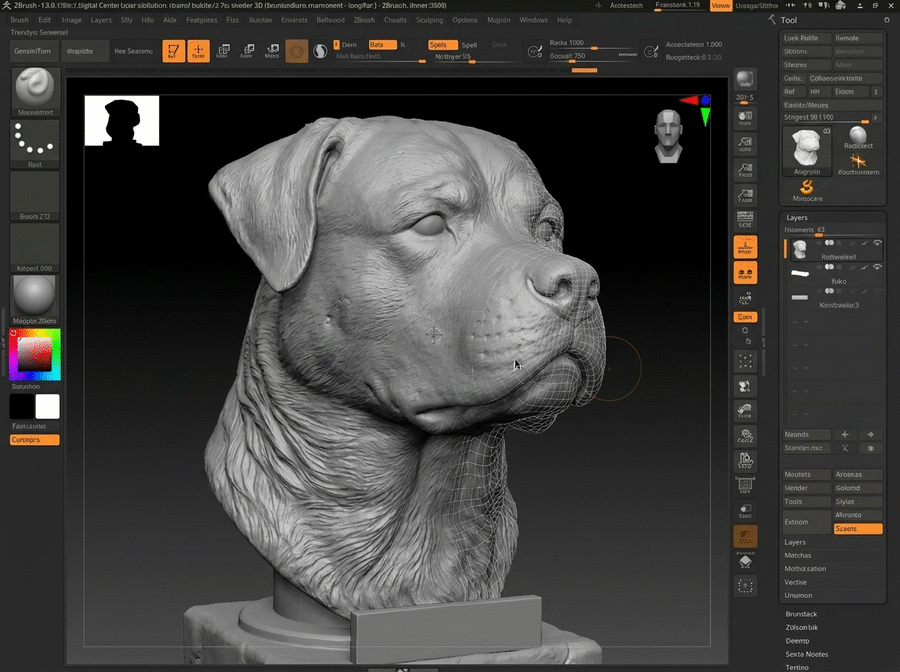Click the orange Scaots button
Viewport: 900px width, 672px height.
tap(858, 529)
